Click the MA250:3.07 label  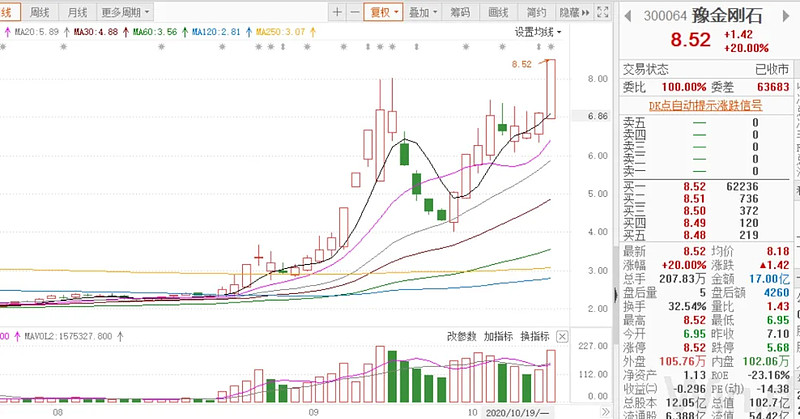(x=281, y=32)
